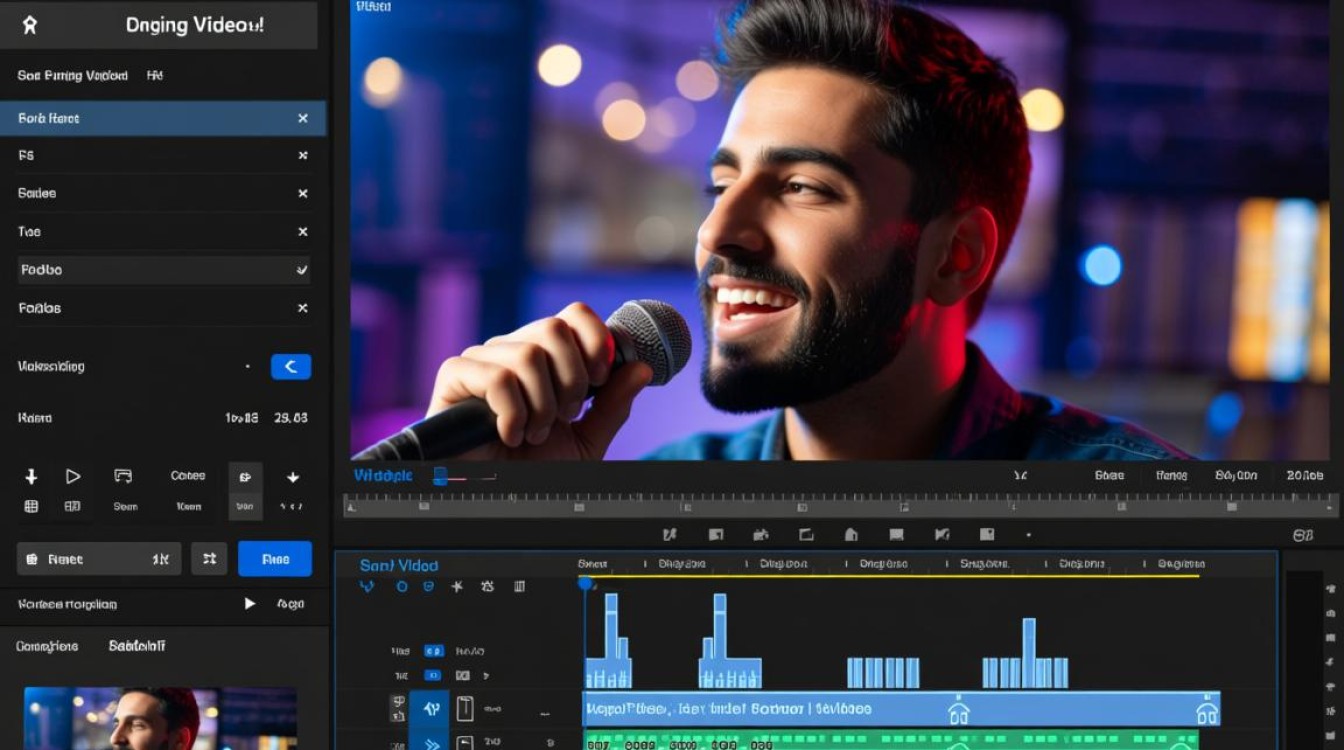The height and width of the screenshot is (750, 1344).
Task: Select the grid icon under the pin tool
Action: point(31,507)
